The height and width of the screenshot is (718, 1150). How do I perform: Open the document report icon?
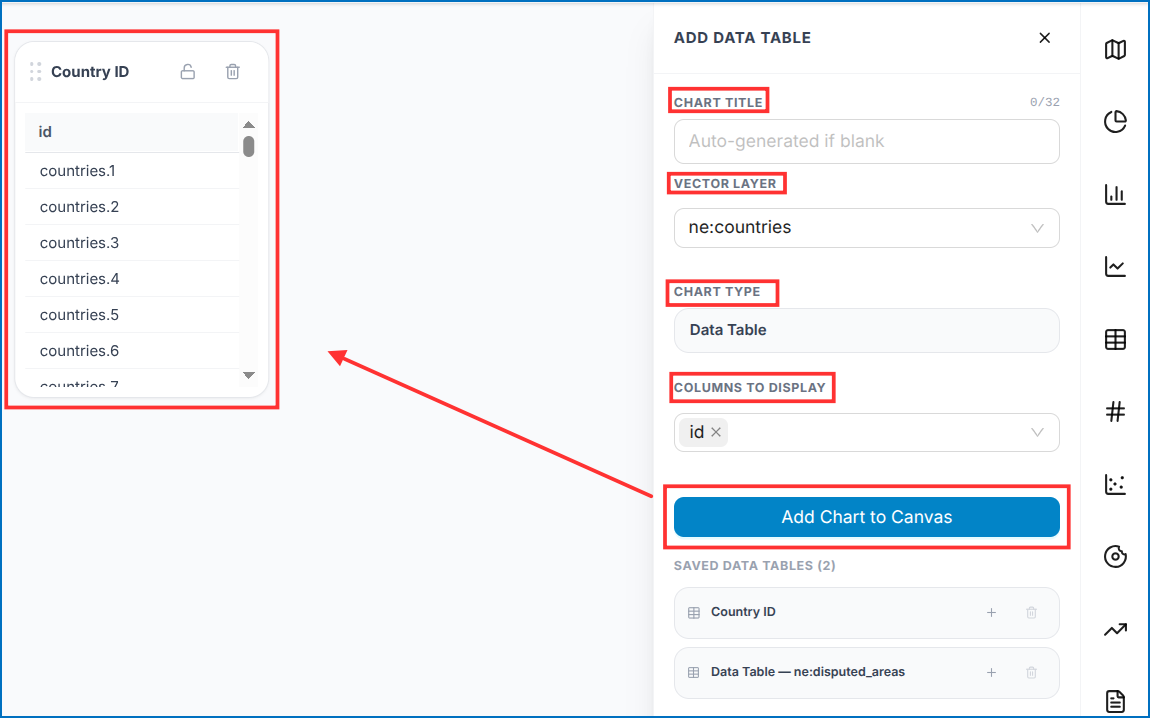(1115, 700)
